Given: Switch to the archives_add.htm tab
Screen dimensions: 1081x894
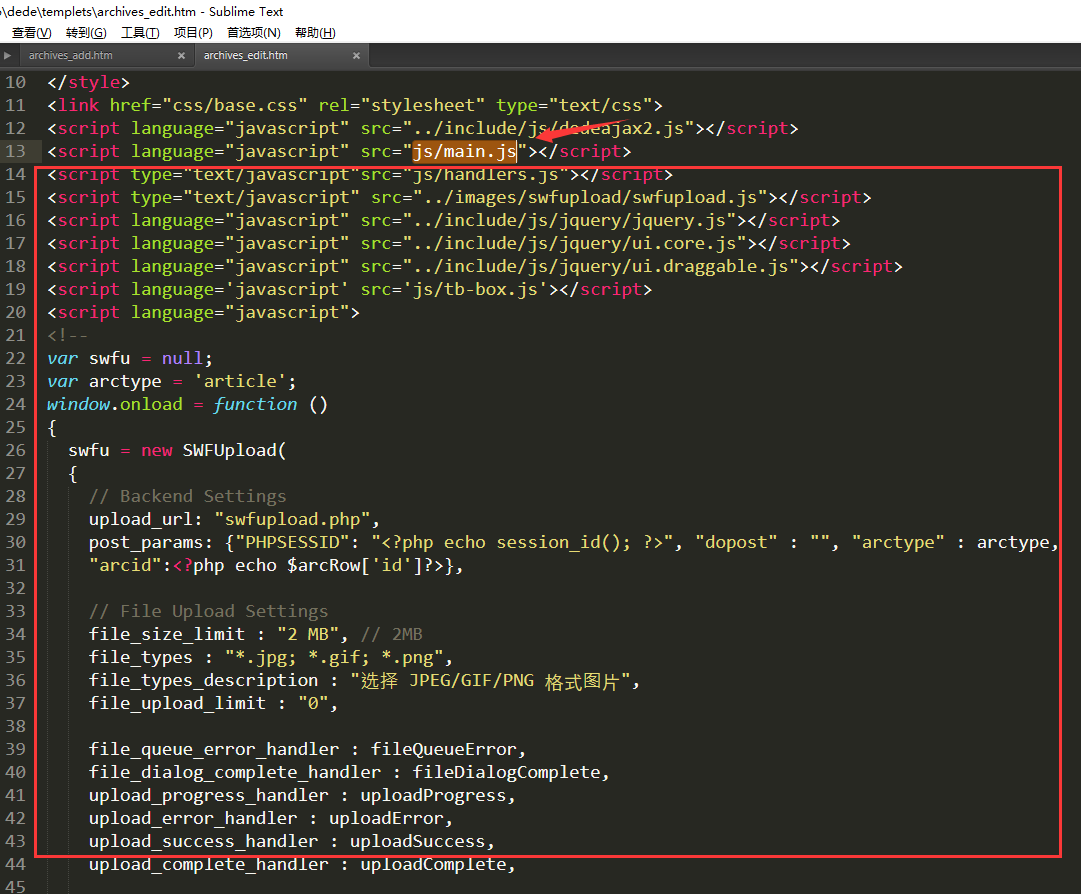Looking at the screenshot, I should pos(71,56).
